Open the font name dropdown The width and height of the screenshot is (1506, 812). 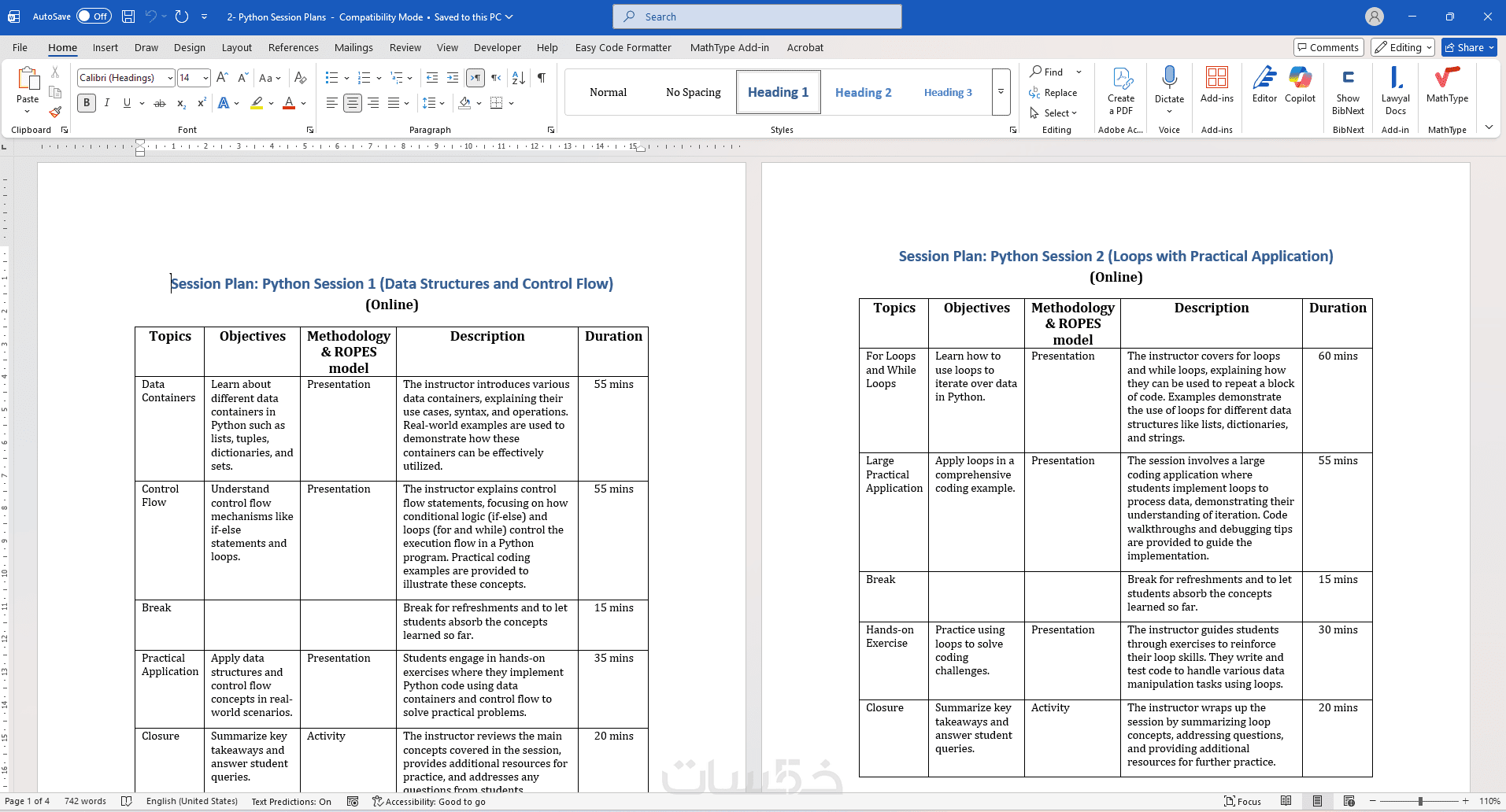170,78
